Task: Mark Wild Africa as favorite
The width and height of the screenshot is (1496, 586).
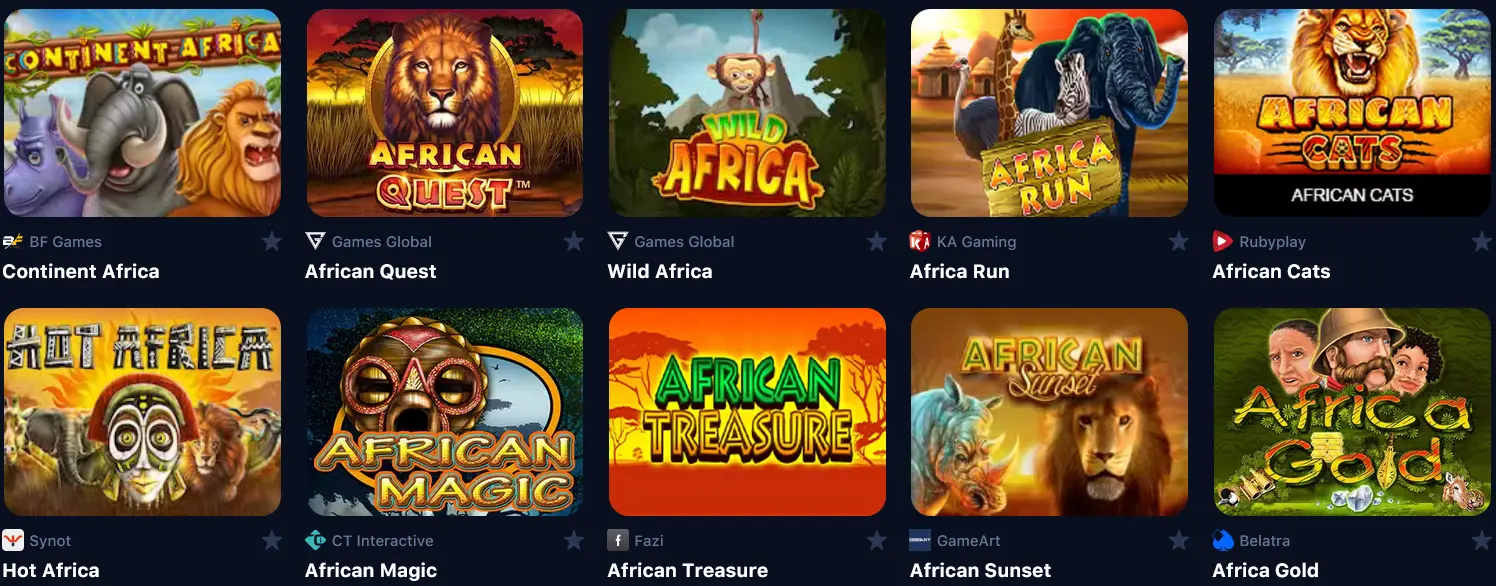Action: point(877,241)
